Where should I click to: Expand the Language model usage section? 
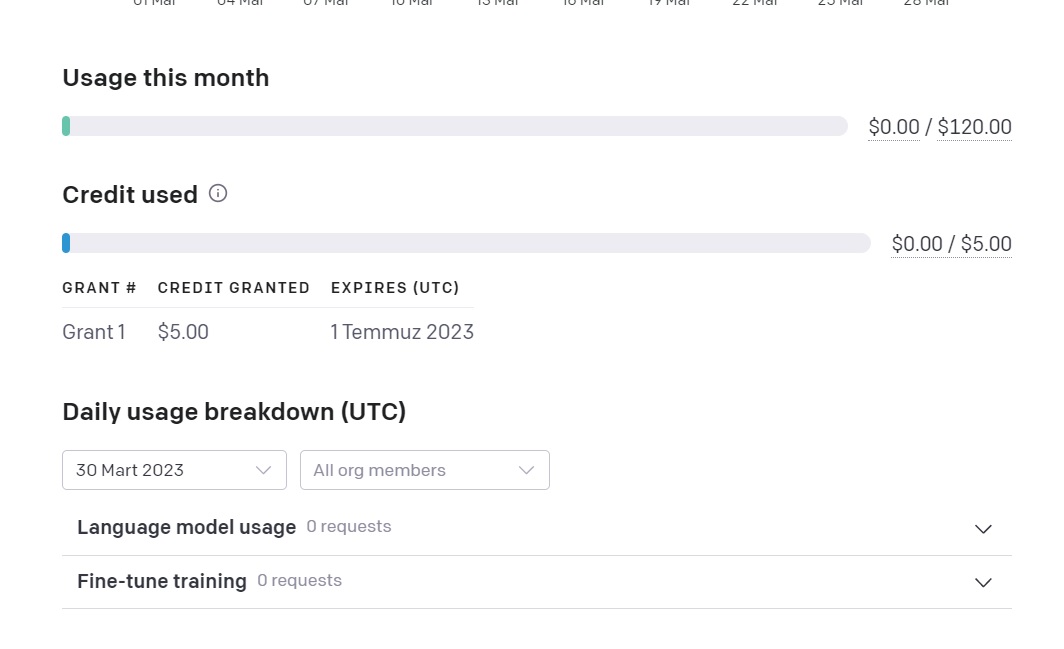tap(537, 528)
